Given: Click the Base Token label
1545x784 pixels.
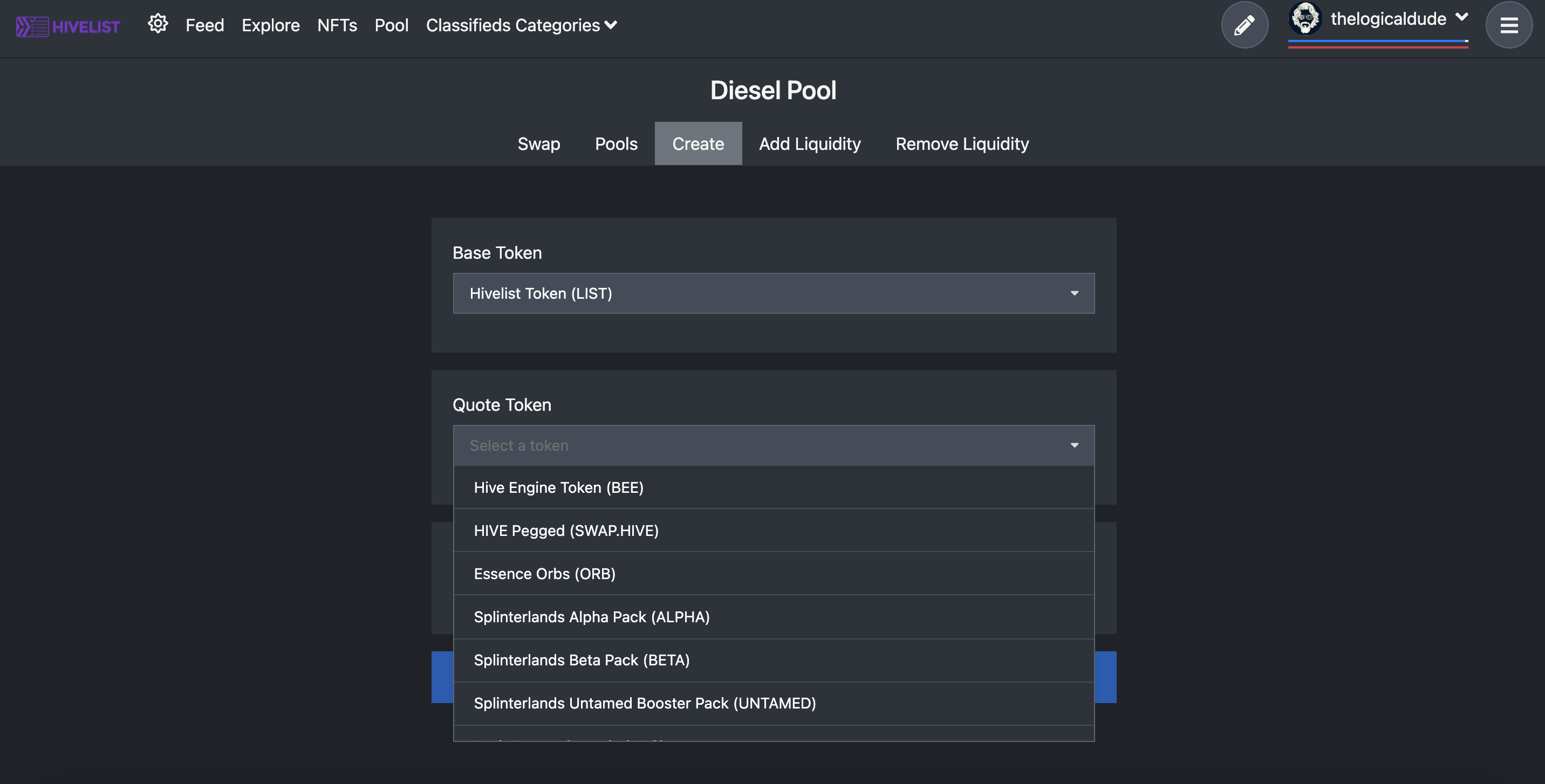Looking at the screenshot, I should point(497,253).
